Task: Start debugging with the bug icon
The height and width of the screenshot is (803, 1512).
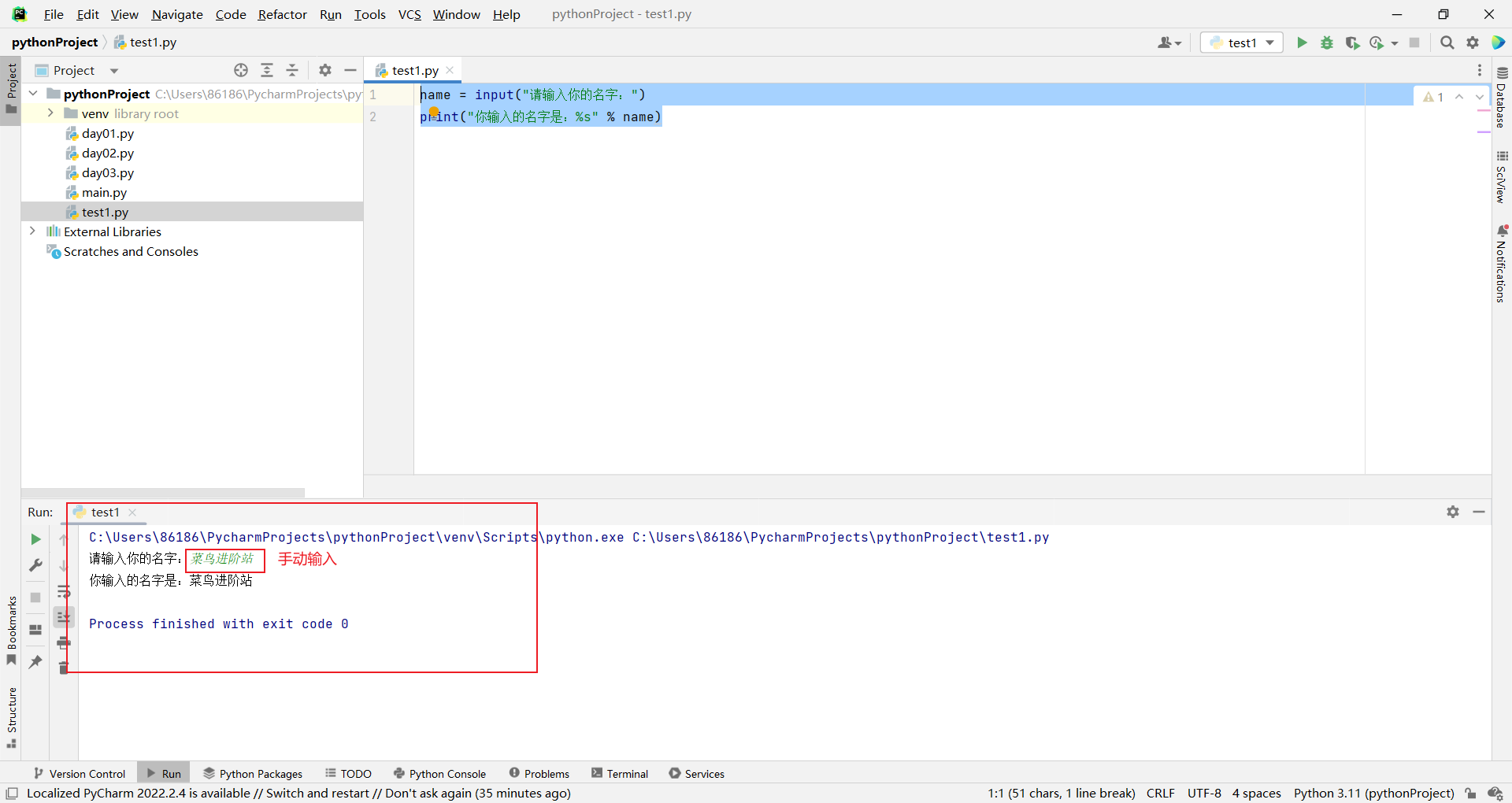Action: pos(1327,43)
